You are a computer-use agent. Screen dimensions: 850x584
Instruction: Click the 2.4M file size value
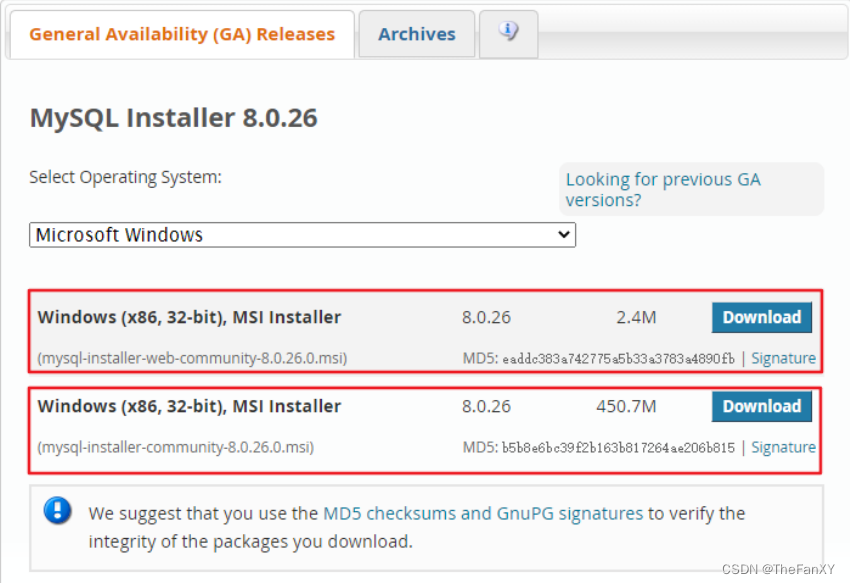pyautogui.click(x=636, y=317)
